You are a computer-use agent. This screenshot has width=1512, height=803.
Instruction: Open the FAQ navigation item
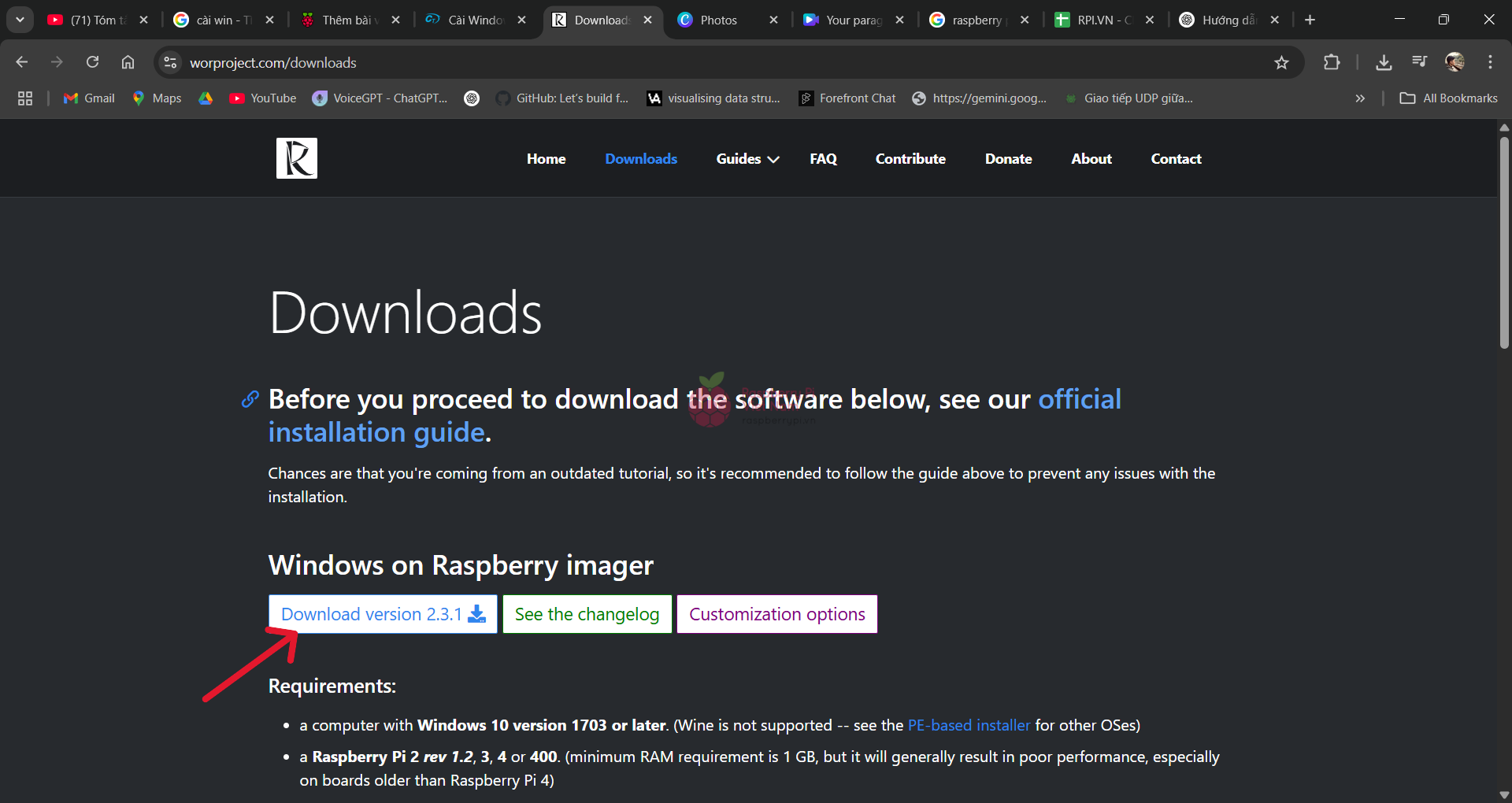(x=823, y=159)
